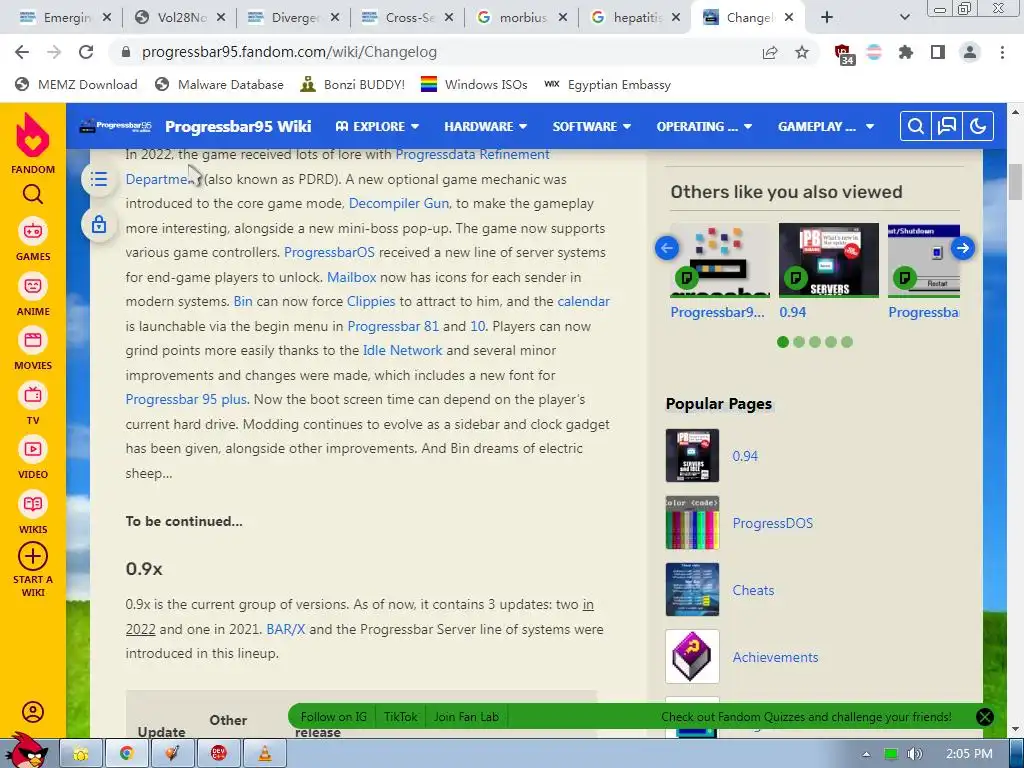Open the Idle Network link
Image resolution: width=1024 pixels, height=768 pixels.
point(402,350)
